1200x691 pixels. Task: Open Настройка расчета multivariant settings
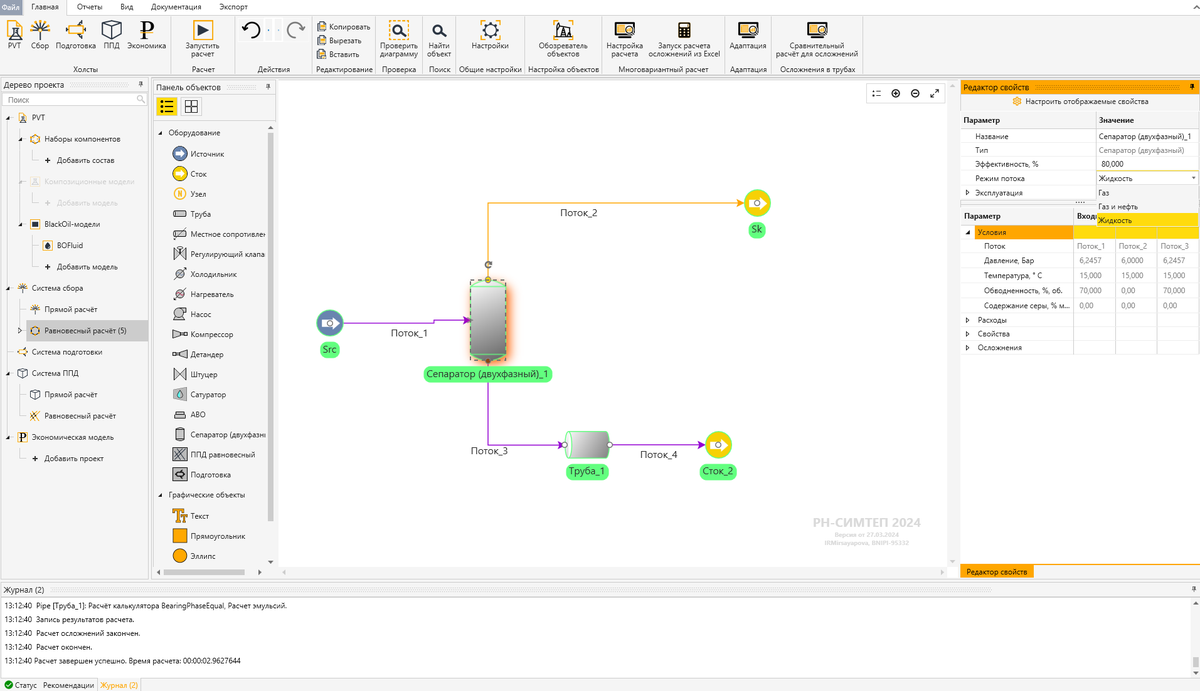click(624, 39)
